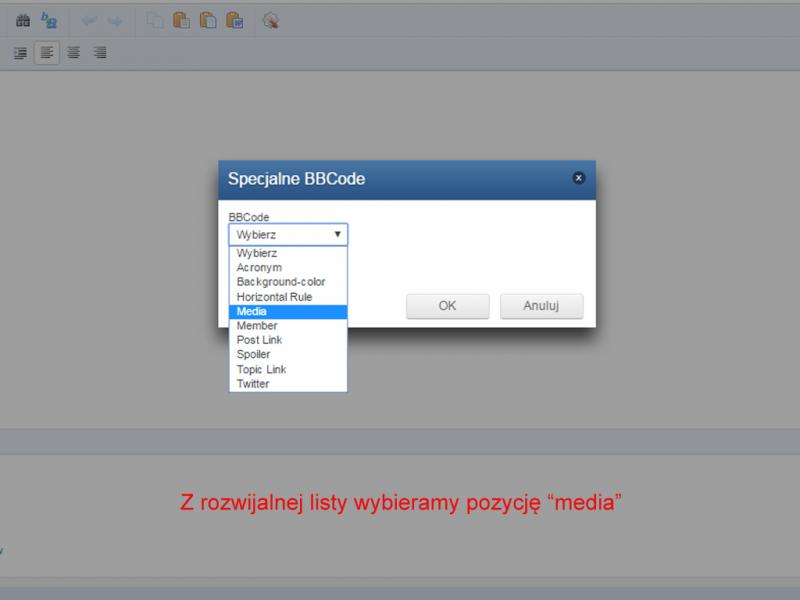Choose the "Horizontal Rule" option
Viewport: 800px width, 600px height.
288,297
